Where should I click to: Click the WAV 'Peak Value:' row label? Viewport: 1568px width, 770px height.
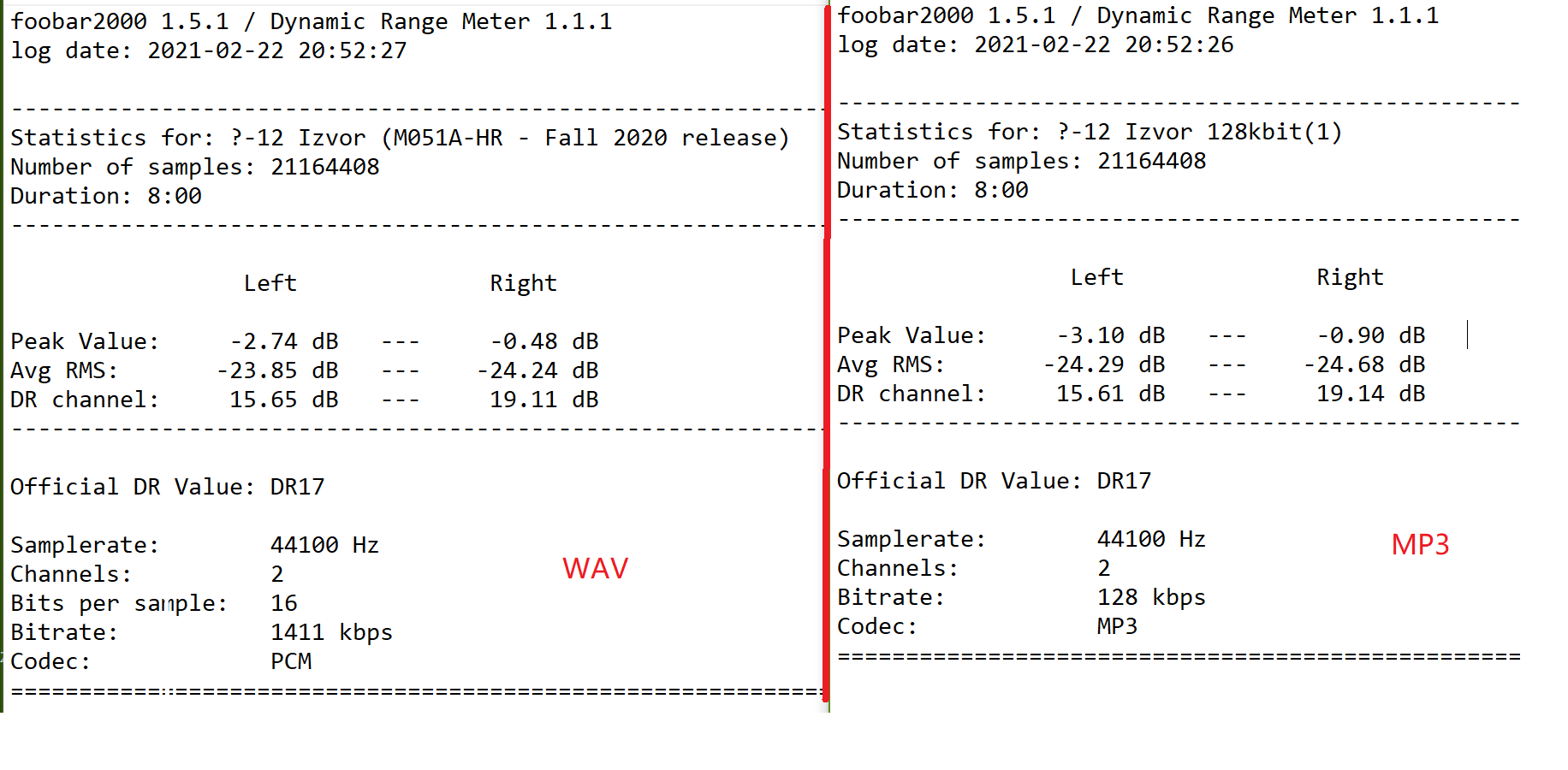[86, 341]
